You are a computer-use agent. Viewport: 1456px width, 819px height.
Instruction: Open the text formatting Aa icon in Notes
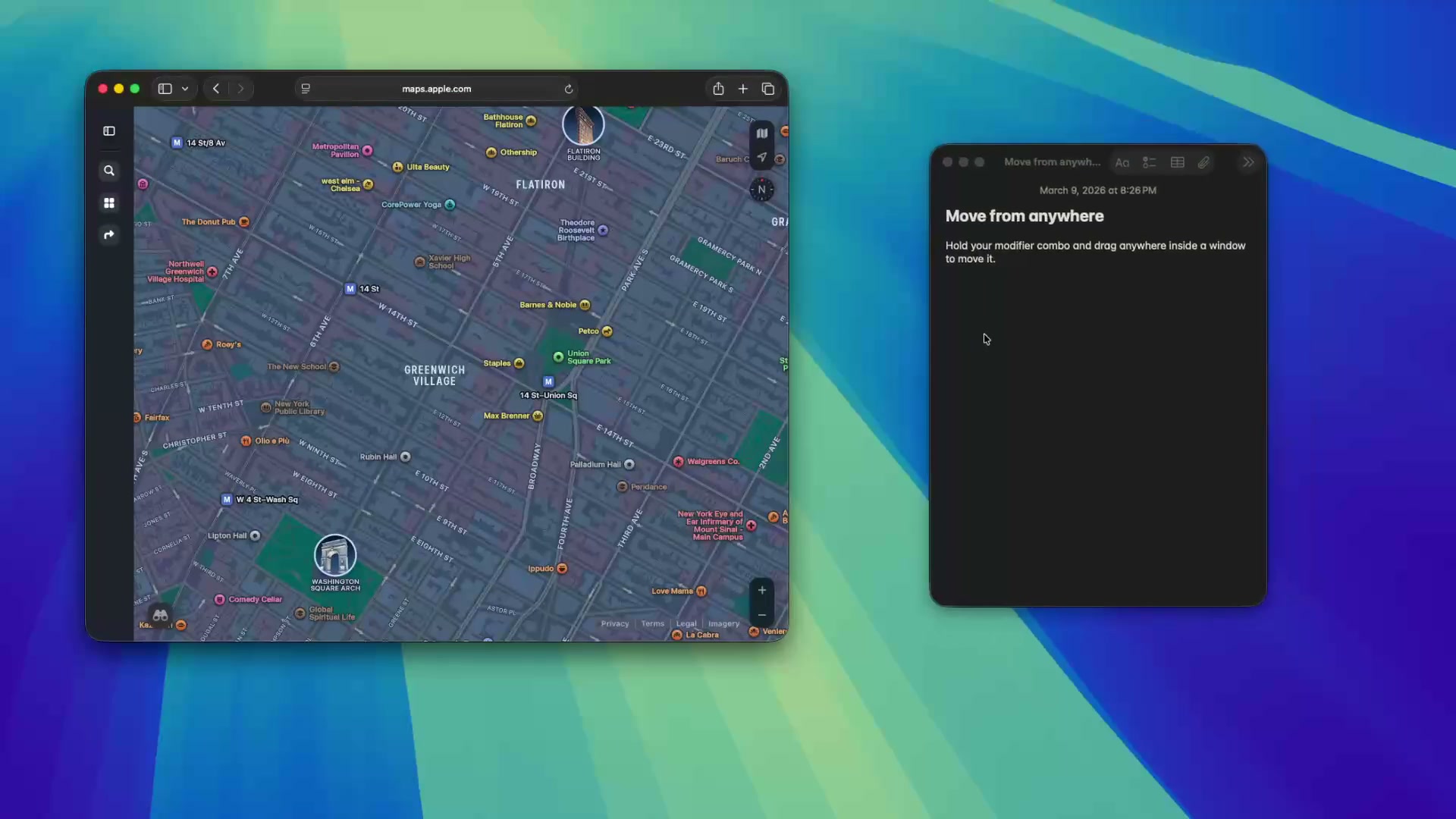click(x=1122, y=162)
